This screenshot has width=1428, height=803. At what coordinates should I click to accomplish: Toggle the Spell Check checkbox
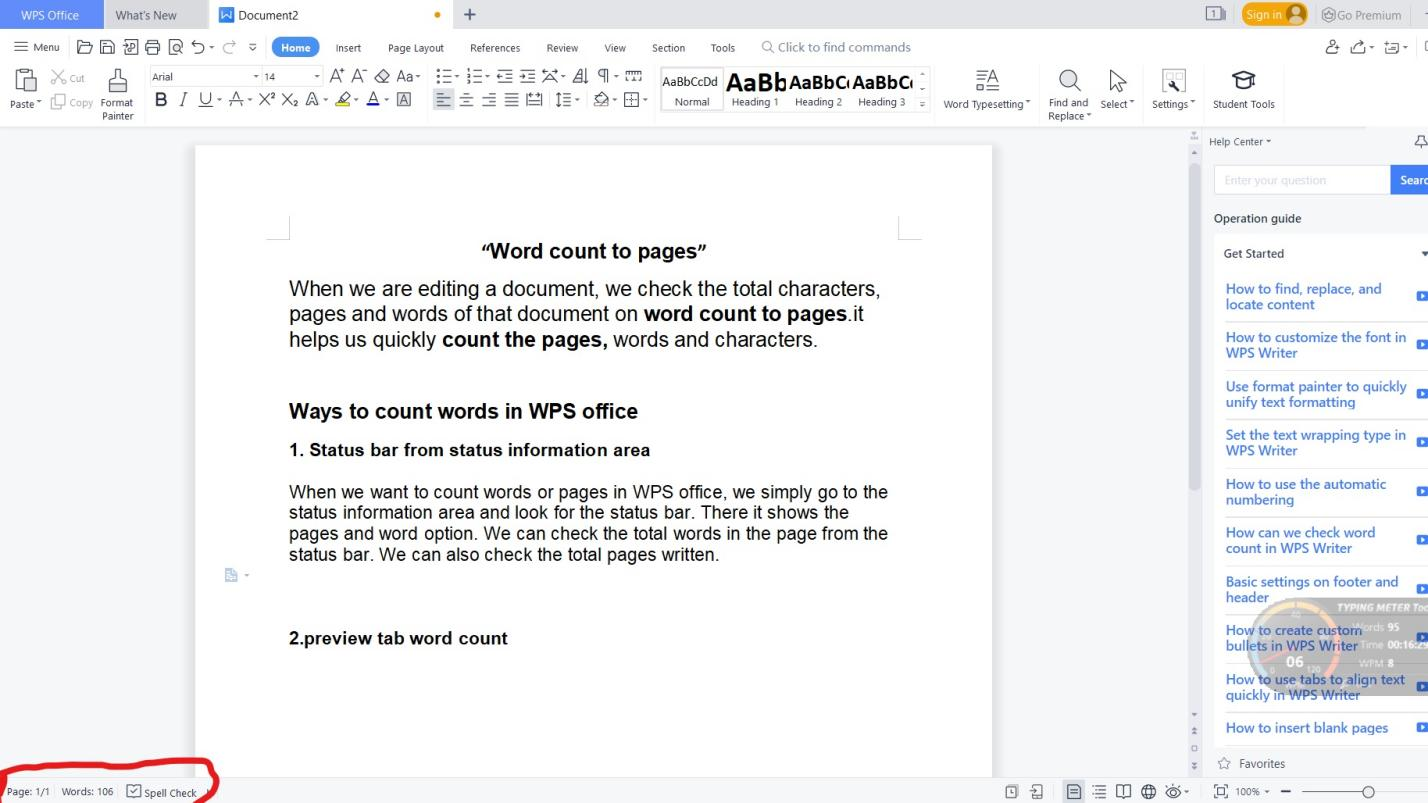tap(134, 791)
